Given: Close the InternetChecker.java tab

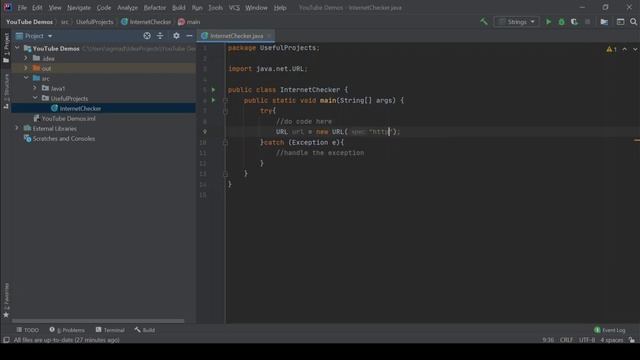Looking at the screenshot, I should (x=269, y=36).
